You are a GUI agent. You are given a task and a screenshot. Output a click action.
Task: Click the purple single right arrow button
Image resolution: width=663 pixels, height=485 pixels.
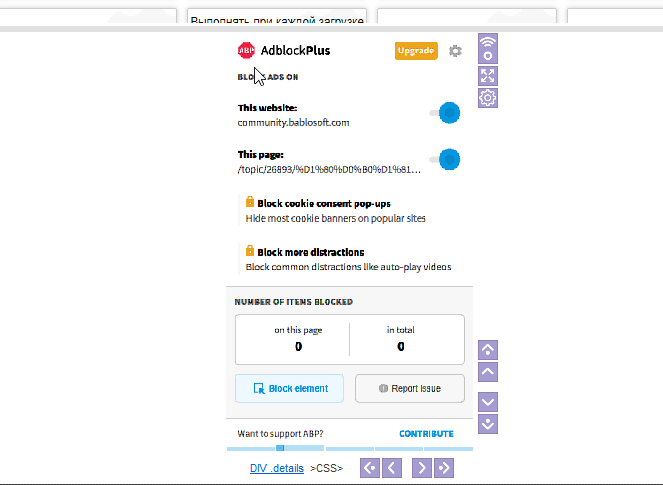click(x=422, y=467)
